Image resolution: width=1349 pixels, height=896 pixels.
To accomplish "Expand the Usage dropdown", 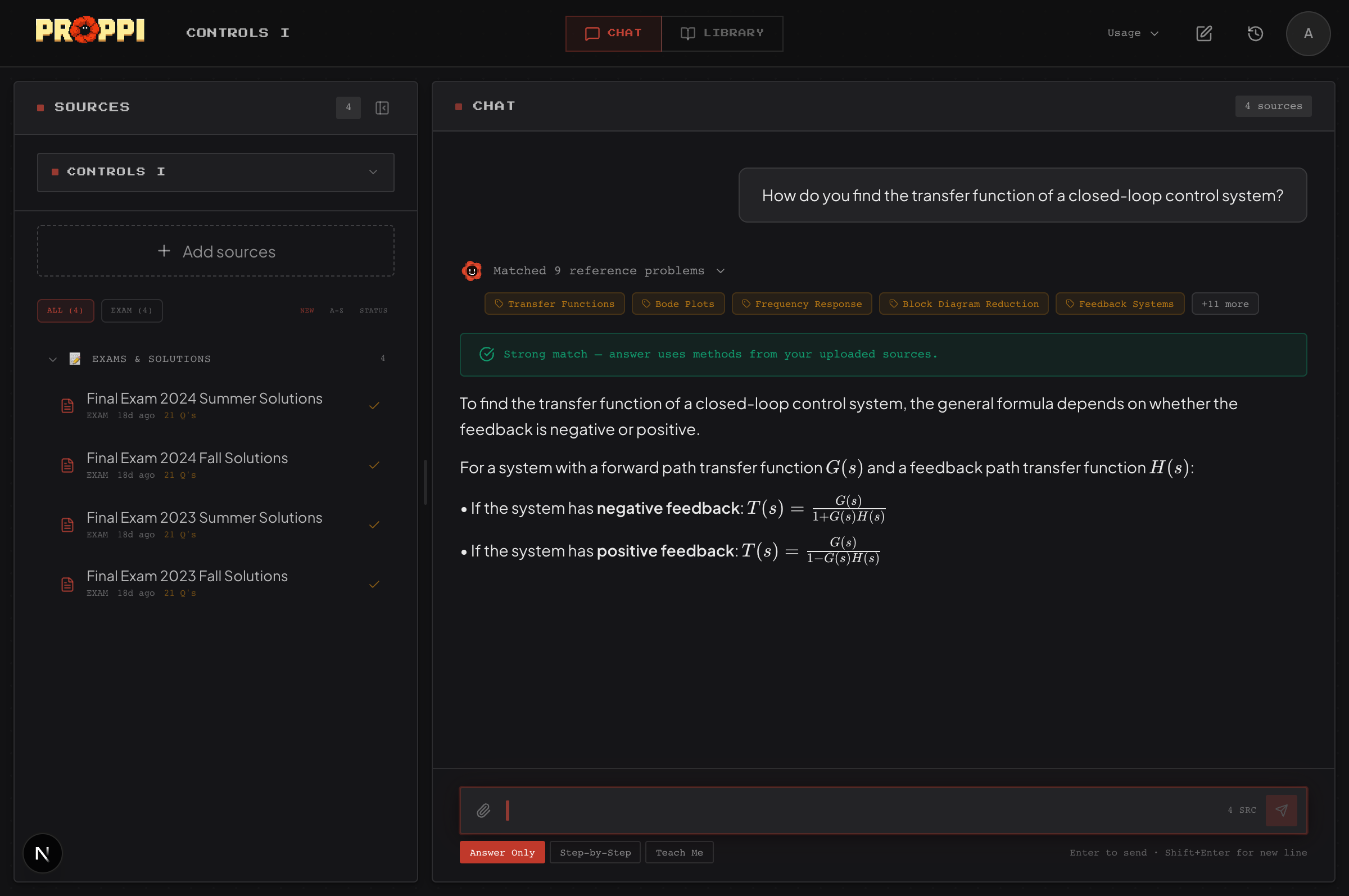I will coord(1131,33).
